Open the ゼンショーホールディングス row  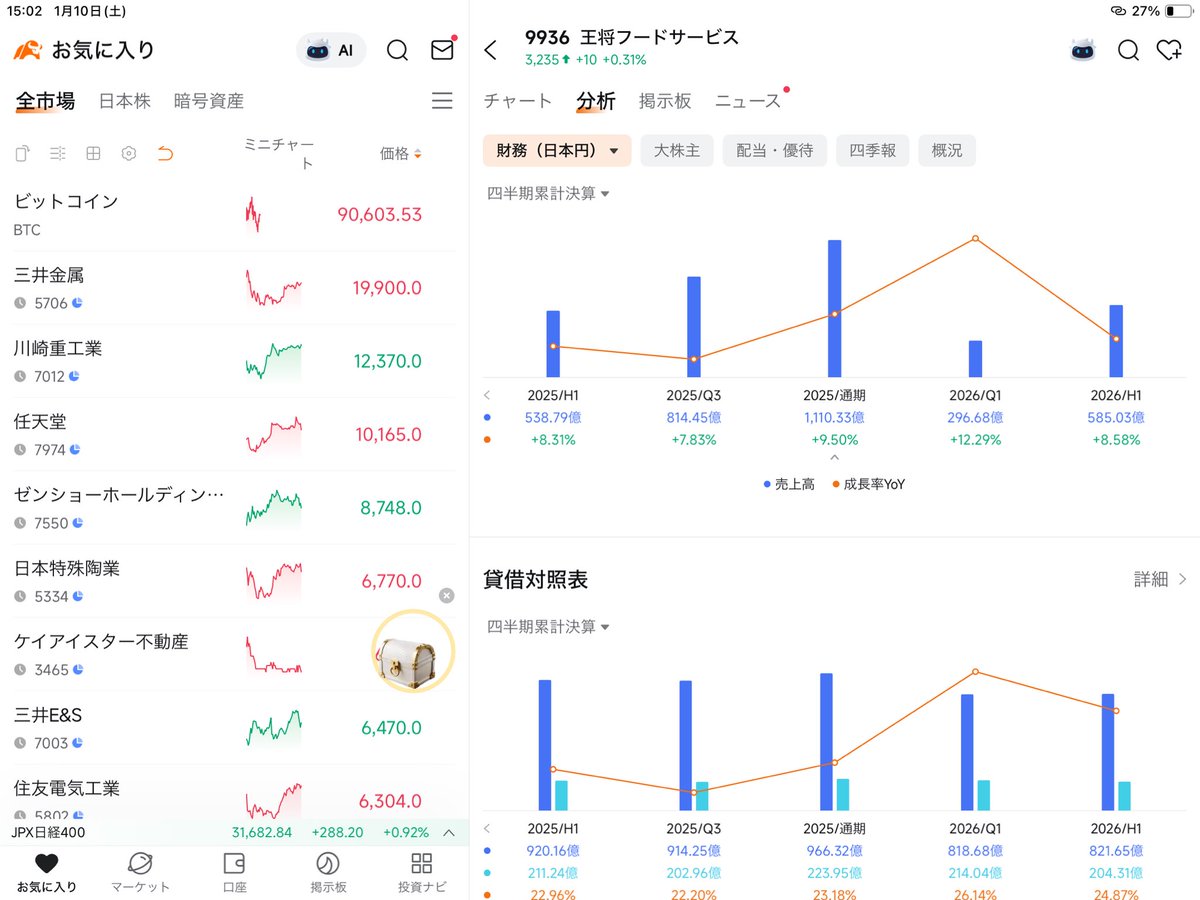click(x=234, y=508)
